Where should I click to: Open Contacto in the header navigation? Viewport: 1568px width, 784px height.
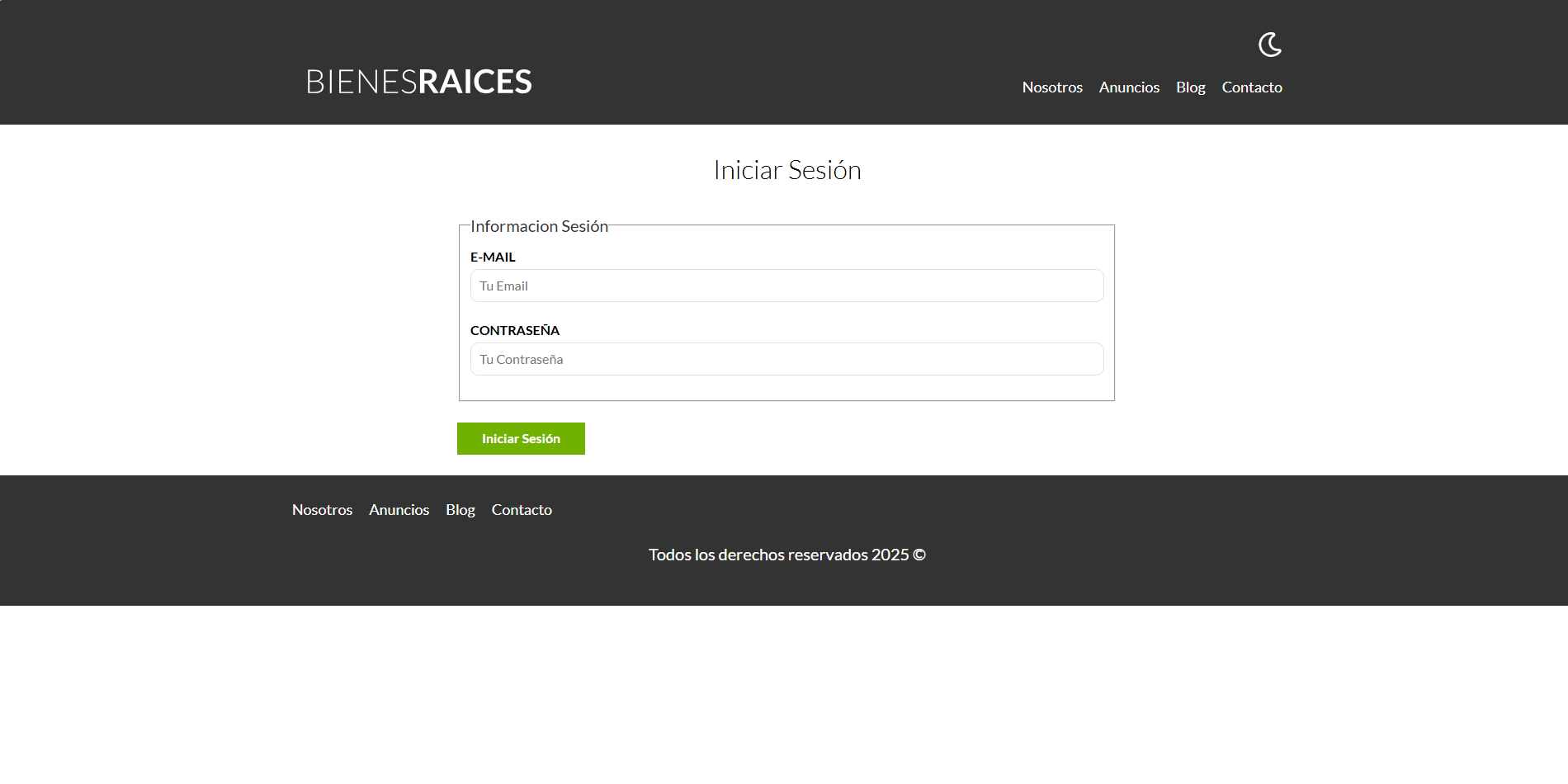coord(1252,87)
